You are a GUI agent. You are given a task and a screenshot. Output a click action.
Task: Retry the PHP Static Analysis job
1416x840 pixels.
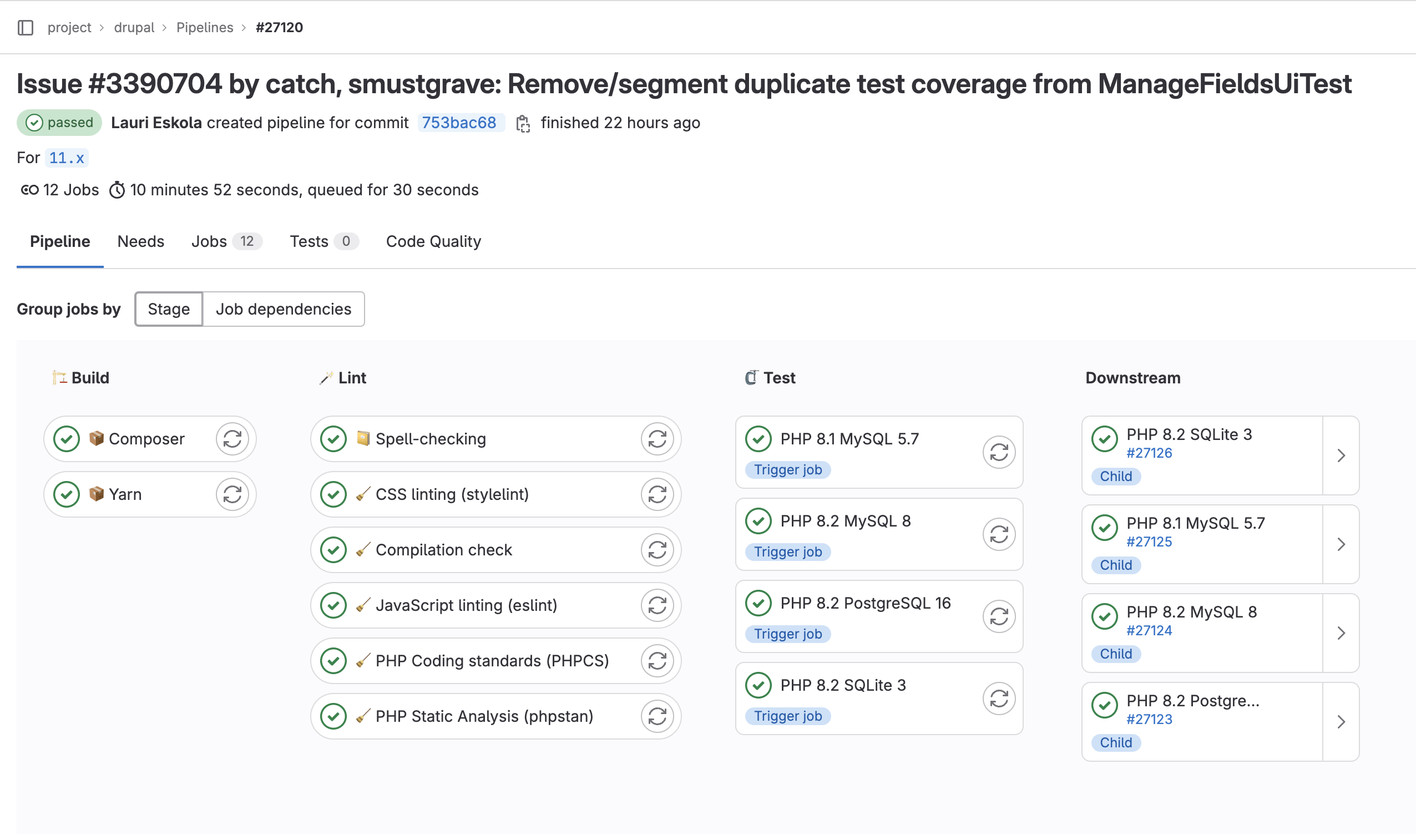(658, 716)
